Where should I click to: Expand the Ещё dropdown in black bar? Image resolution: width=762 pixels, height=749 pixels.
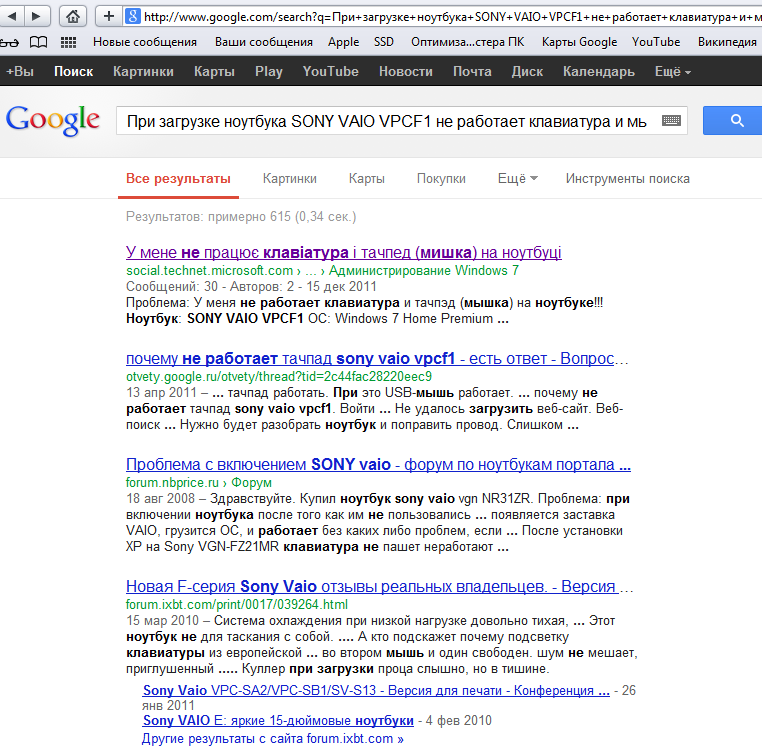[673, 71]
